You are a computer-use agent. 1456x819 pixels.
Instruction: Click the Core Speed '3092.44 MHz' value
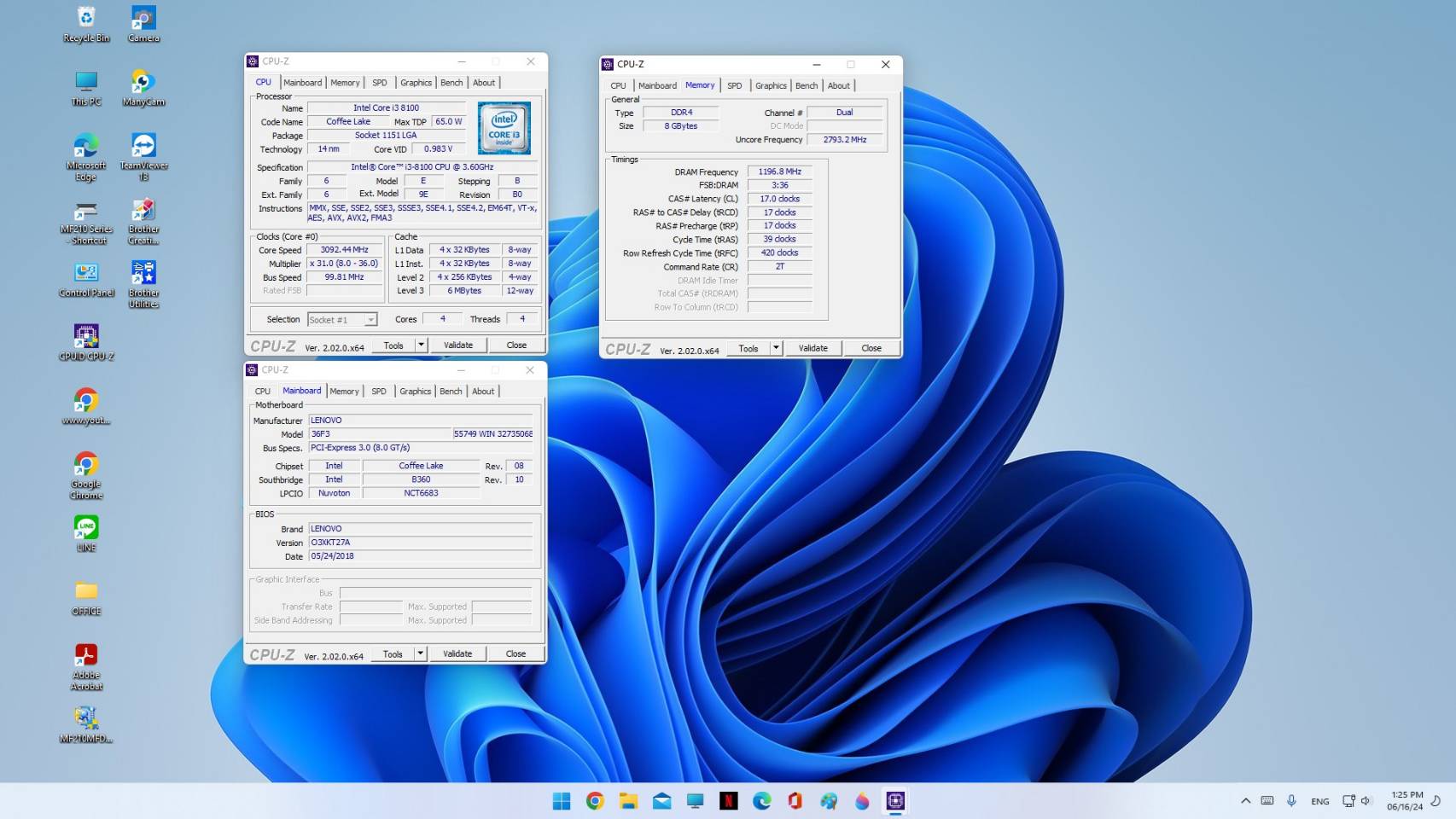coord(344,250)
